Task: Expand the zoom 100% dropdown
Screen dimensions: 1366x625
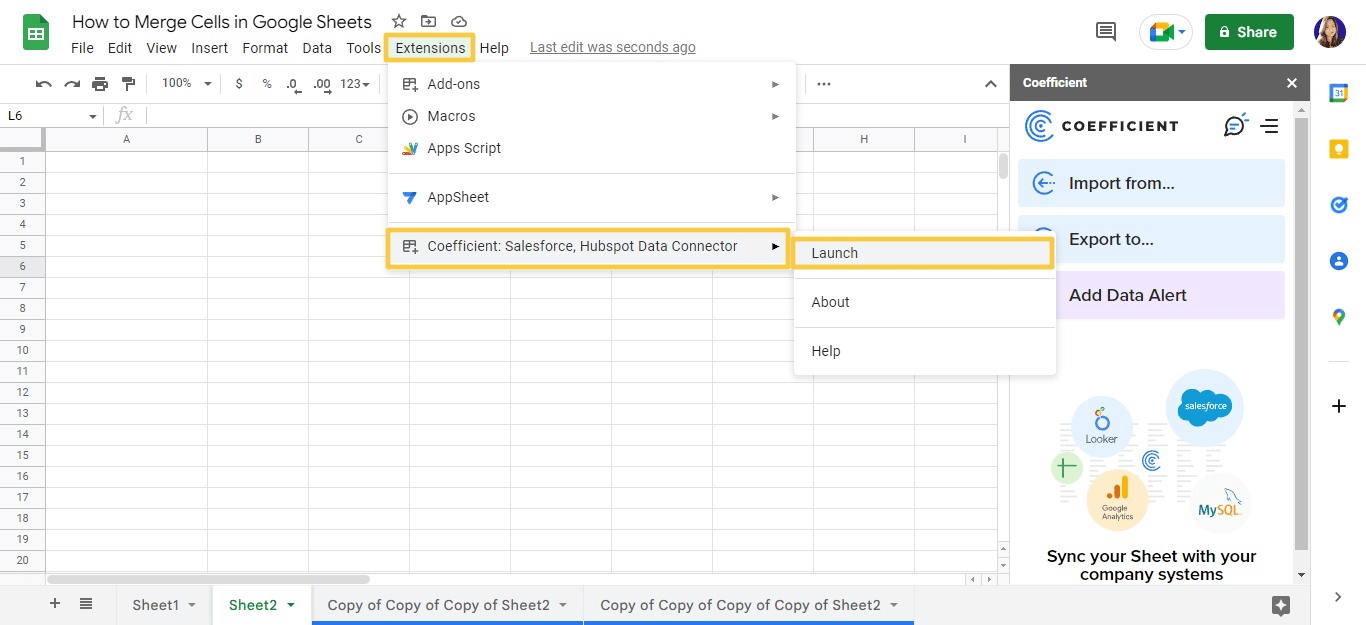Action: coord(187,84)
